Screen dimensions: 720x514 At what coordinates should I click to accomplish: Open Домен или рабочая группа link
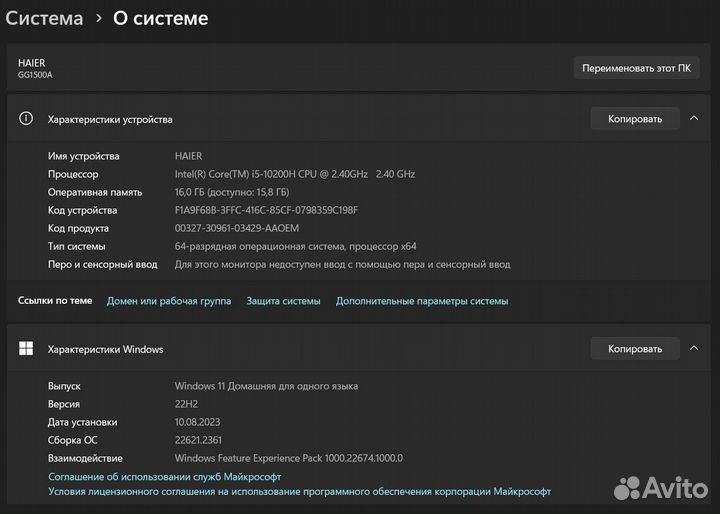pyautogui.click(x=169, y=301)
